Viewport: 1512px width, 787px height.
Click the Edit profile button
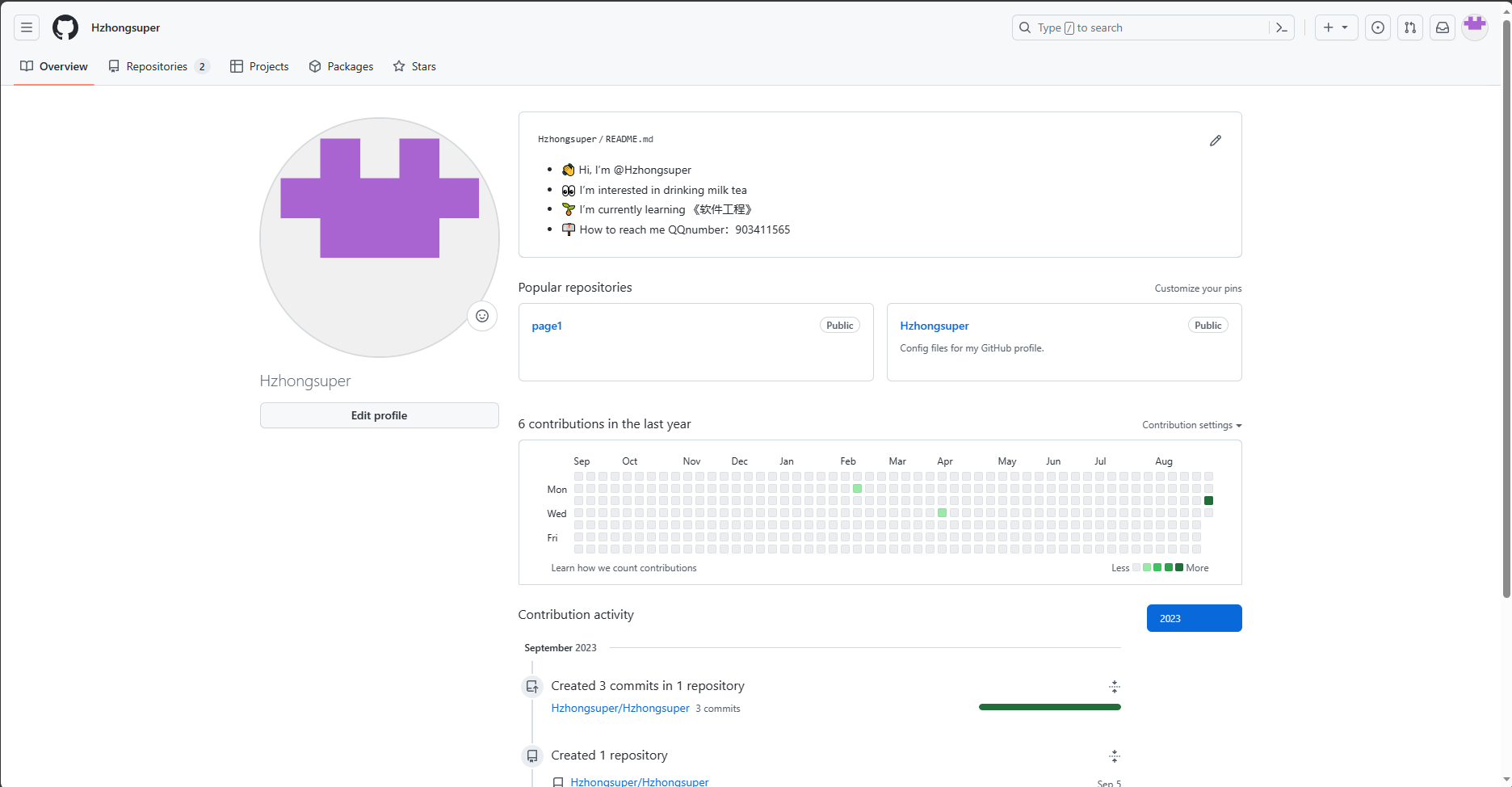(380, 415)
